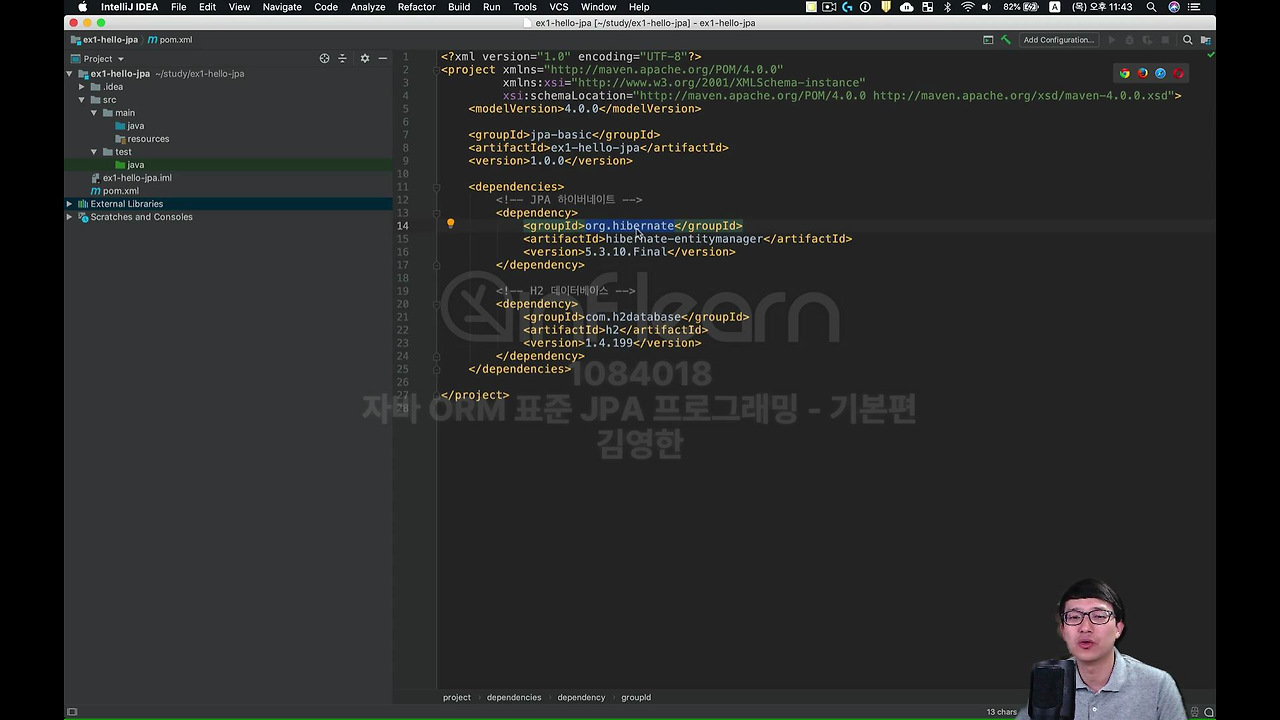Collapse the src folder arrow
This screenshot has height=720, width=1280.
[82, 100]
